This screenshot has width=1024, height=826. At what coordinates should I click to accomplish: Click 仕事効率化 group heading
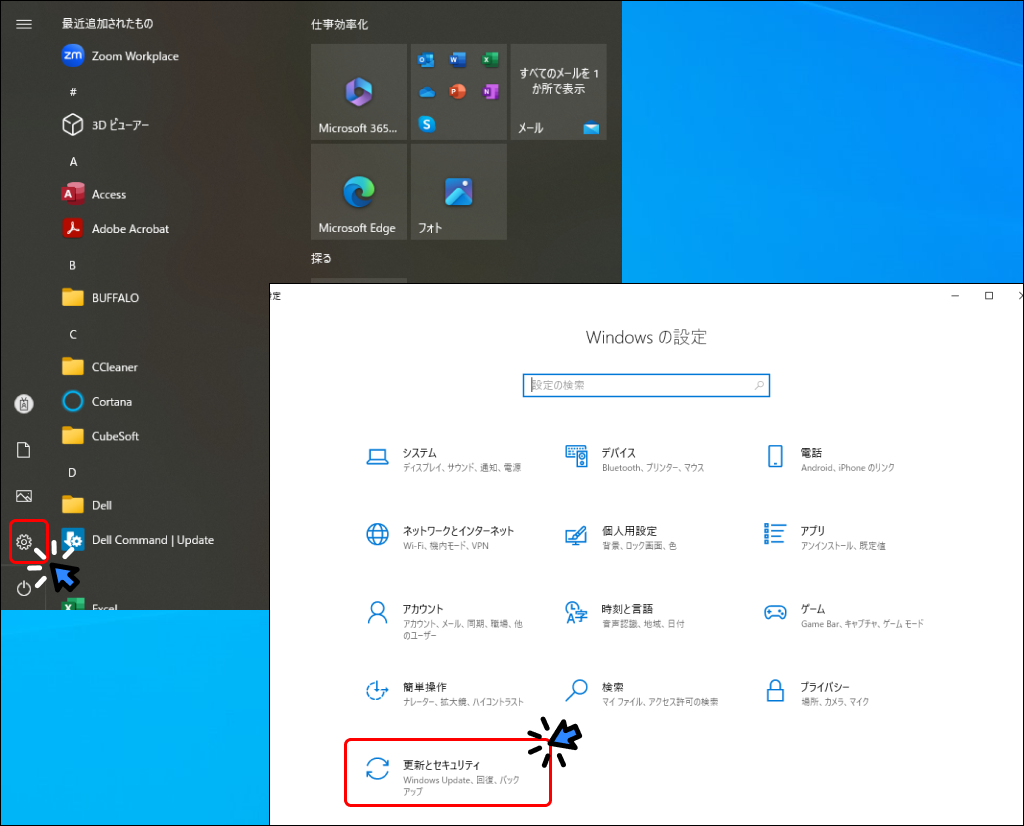(340, 25)
